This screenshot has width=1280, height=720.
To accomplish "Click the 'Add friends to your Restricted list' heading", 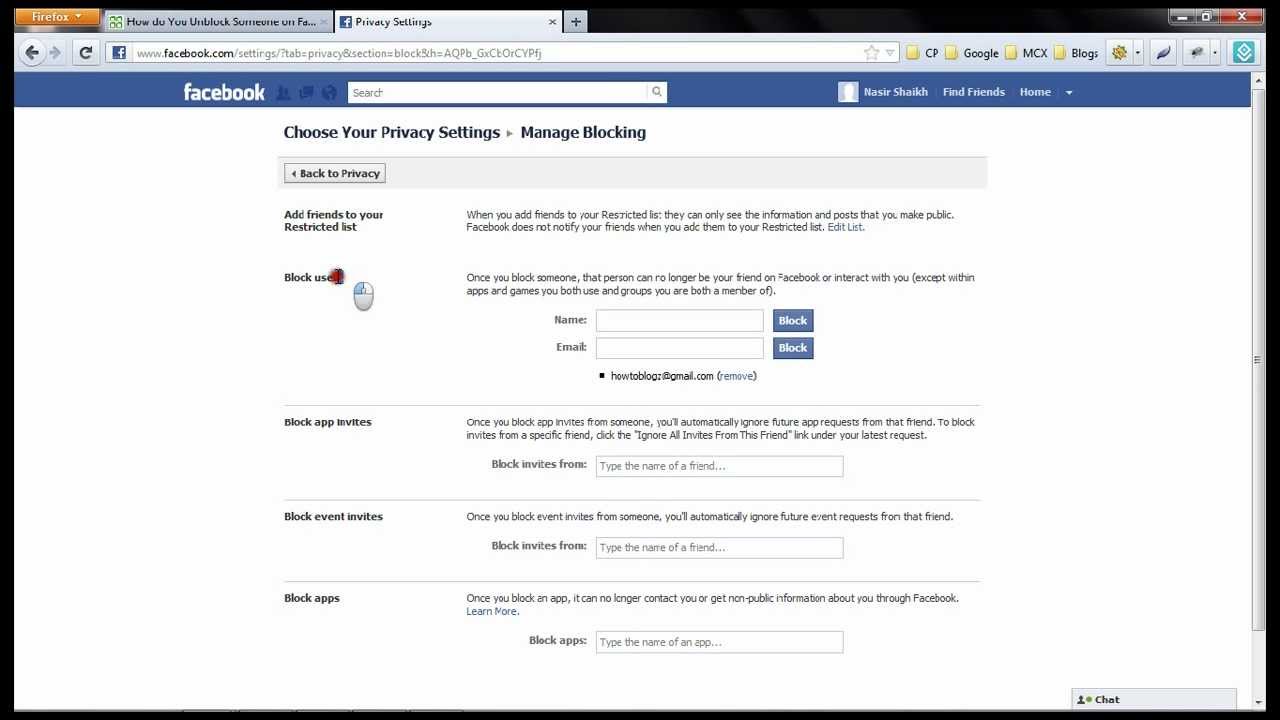I will point(333,220).
